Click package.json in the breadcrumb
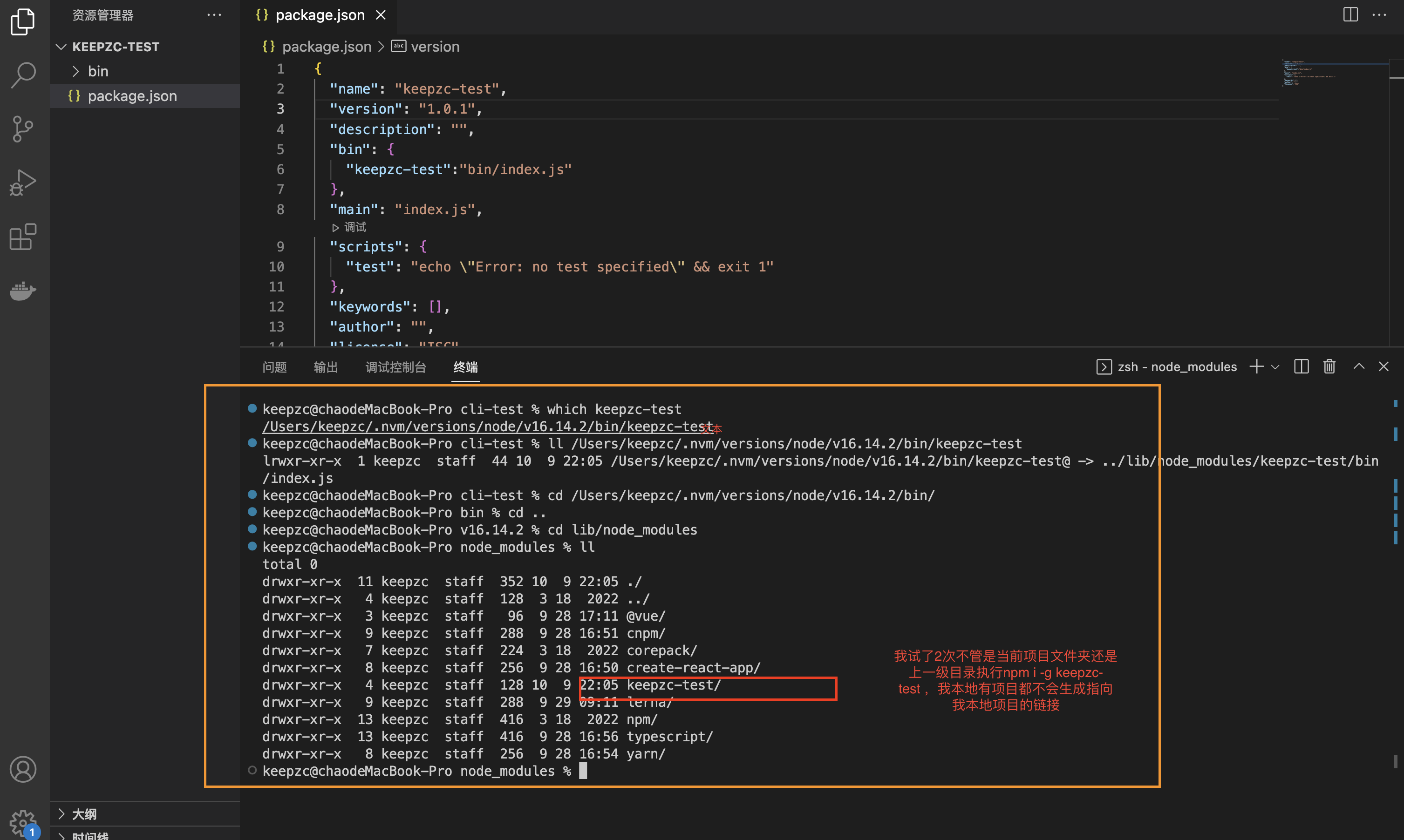This screenshot has width=1404, height=840. click(326, 47)
